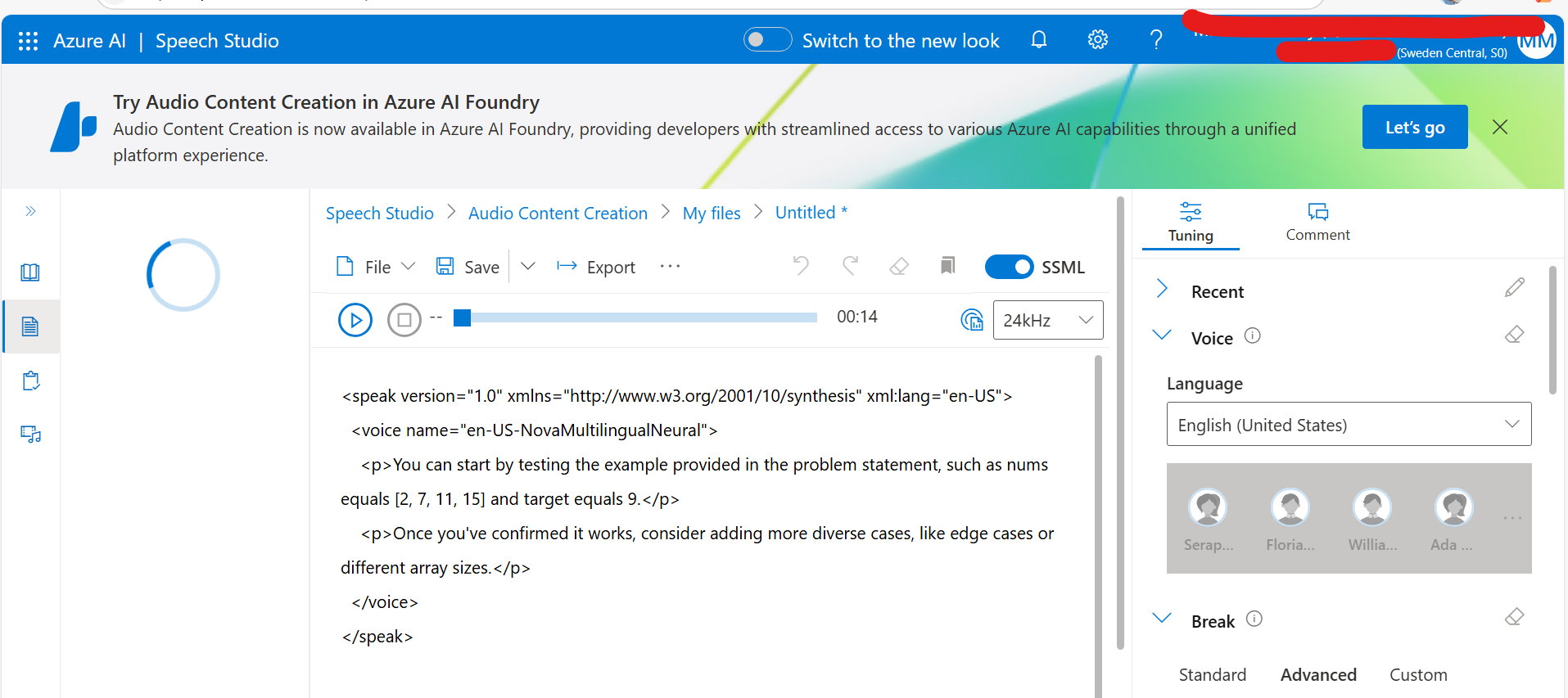
Task: Click the audio progress slider handle
Action: tap(463, 317)
